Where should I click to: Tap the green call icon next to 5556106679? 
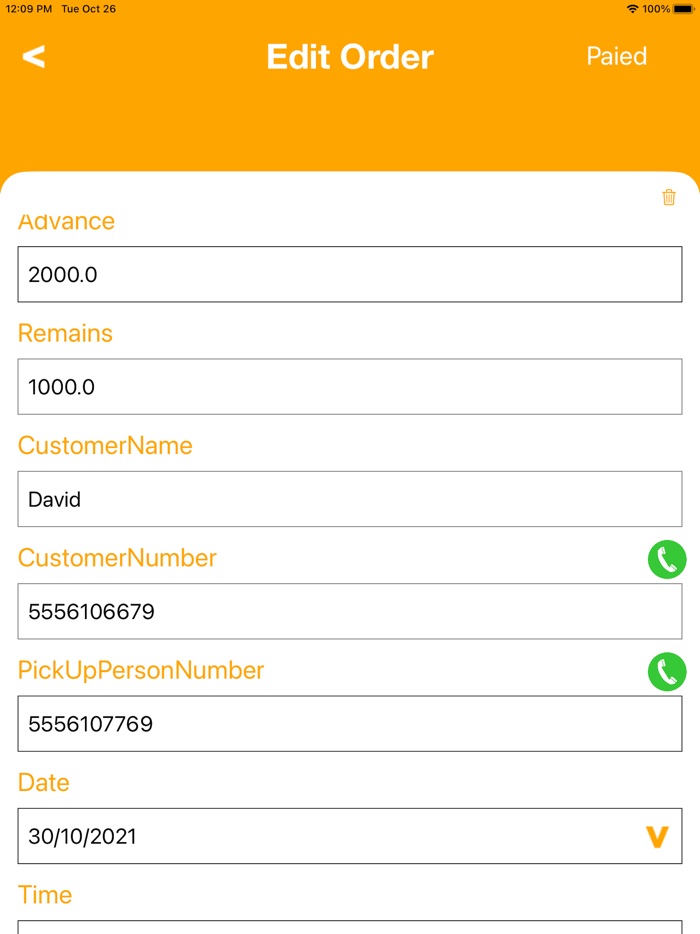tap(666, 561)
